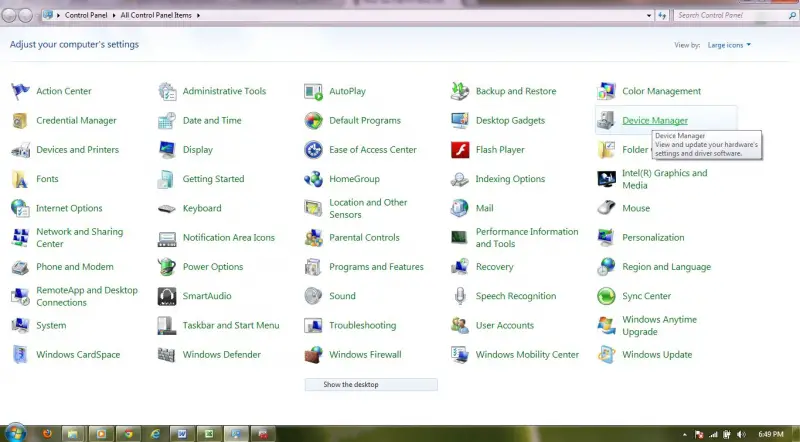Click the Sound speaker icon
The image size is (800, 442).
coord(313,296)
